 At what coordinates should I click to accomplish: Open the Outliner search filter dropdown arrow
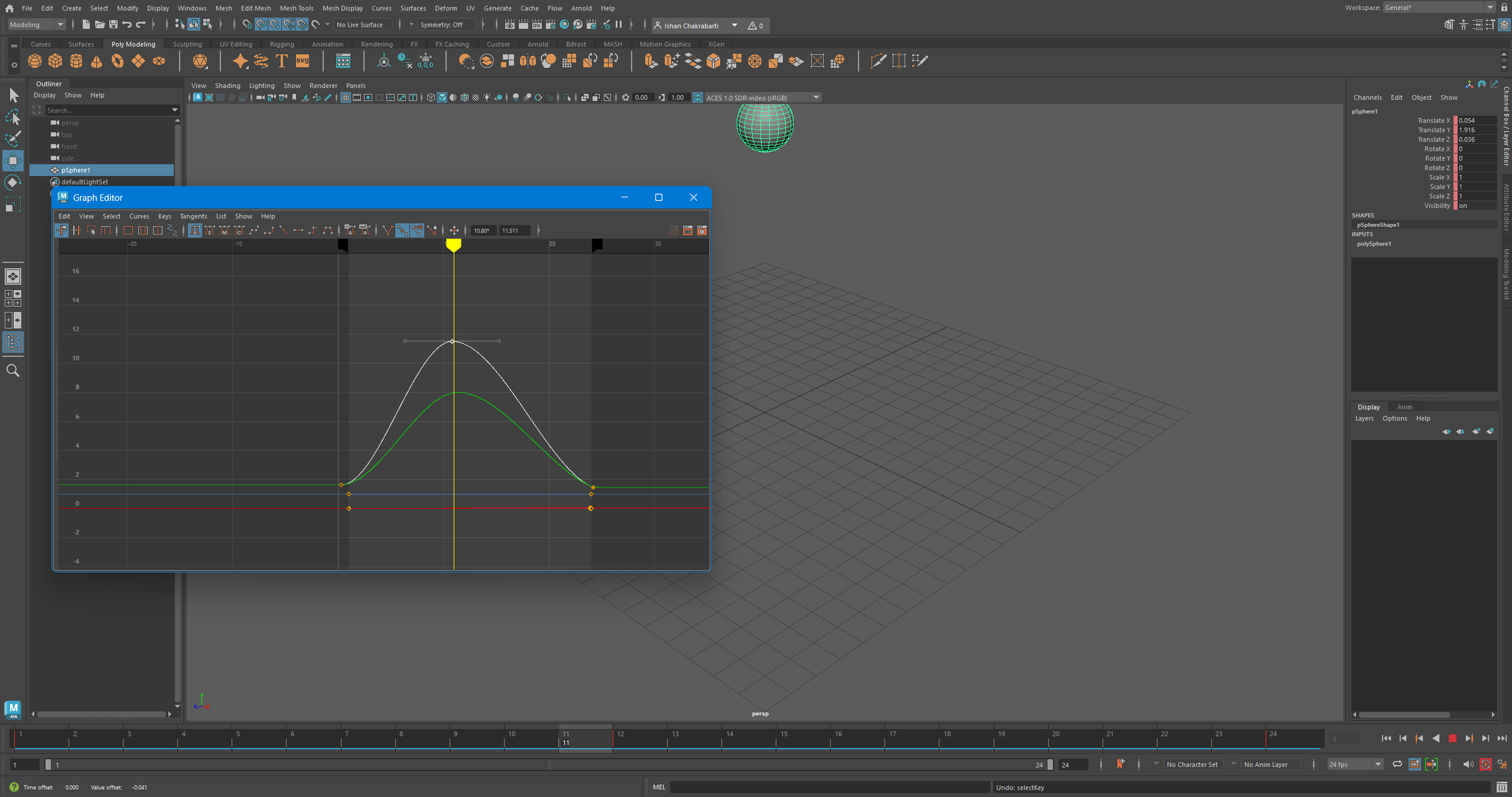175,110
